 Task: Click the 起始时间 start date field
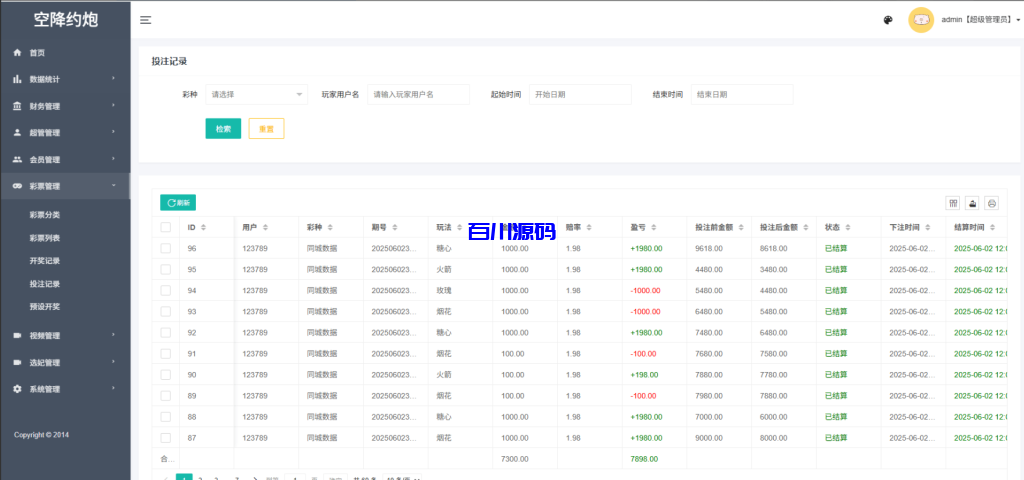pyautogui.click(x=581, y=94)
